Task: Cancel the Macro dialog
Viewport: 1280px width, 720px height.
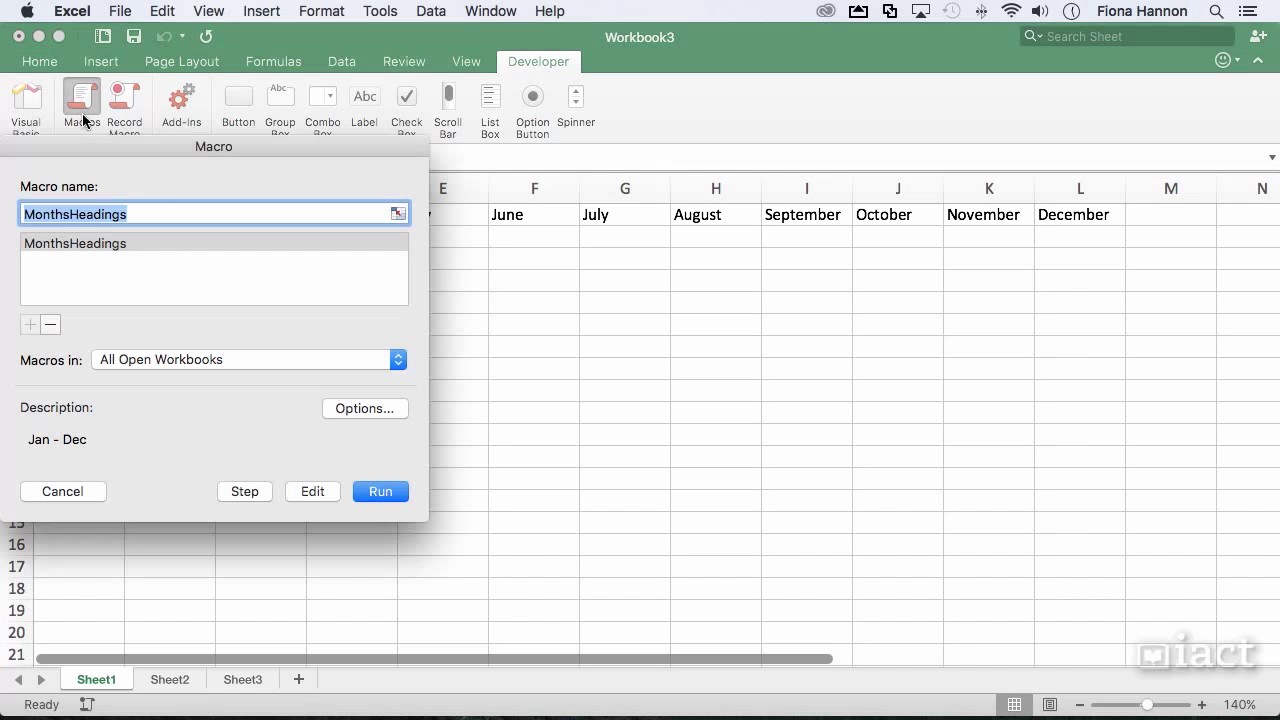Action: click(63, 491)
